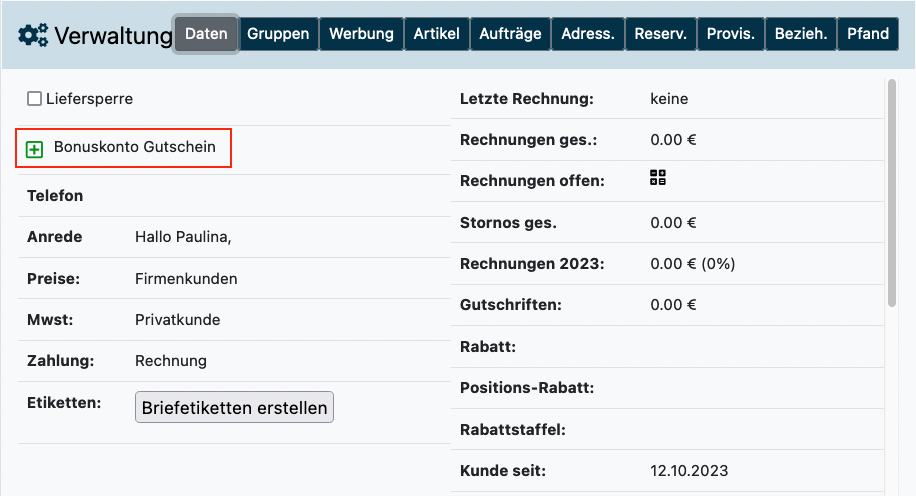
Task: Show the Adress. tab
Action: [587, 34]
